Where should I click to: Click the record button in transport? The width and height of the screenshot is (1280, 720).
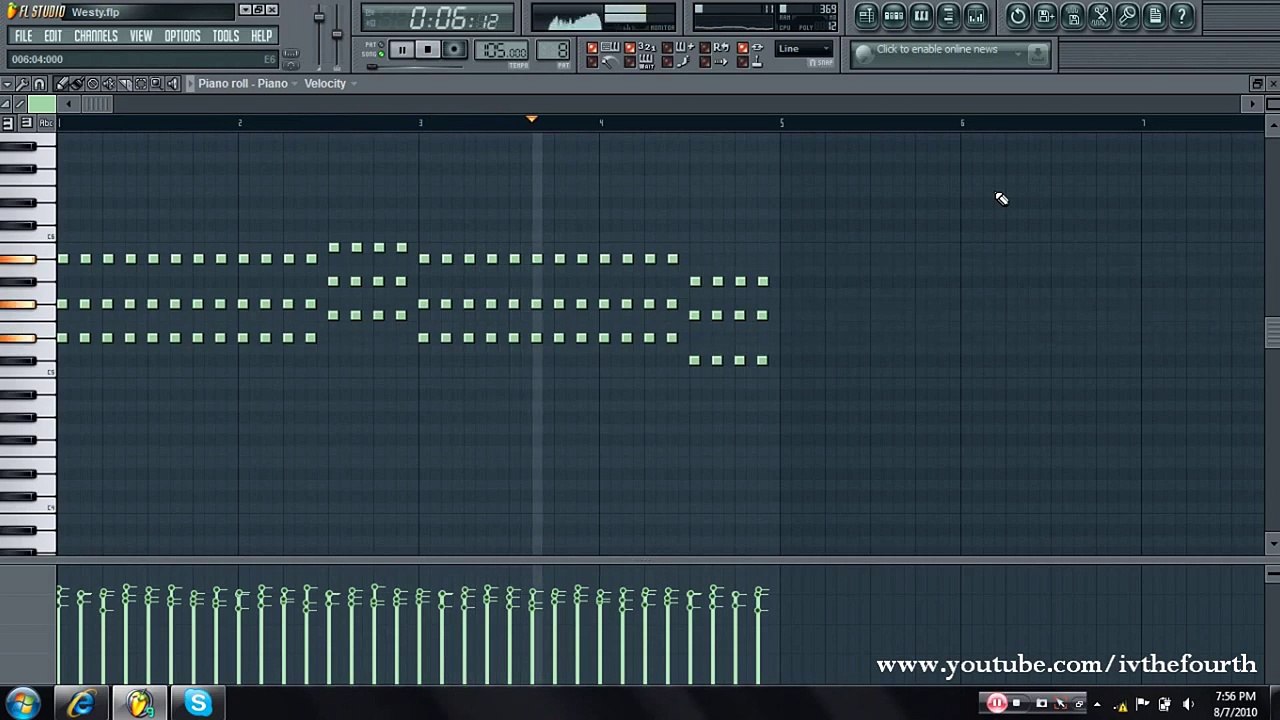(x=454, y=50)
